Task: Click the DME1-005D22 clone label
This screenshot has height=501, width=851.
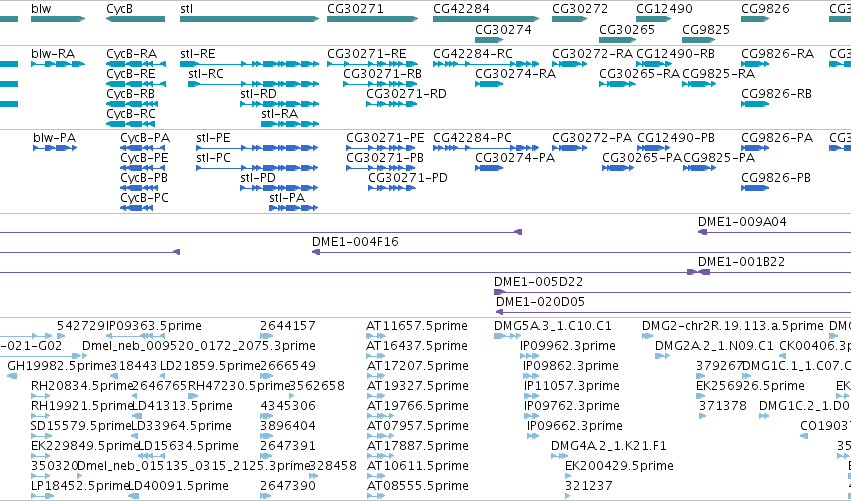Action: (538, 282)
